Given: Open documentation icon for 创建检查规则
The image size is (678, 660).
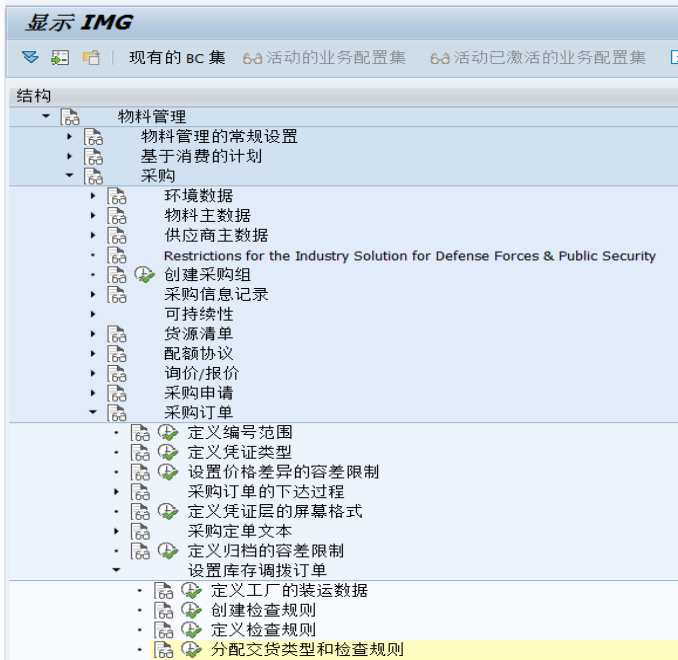Looking at the screenshot, I should point(163,610).
